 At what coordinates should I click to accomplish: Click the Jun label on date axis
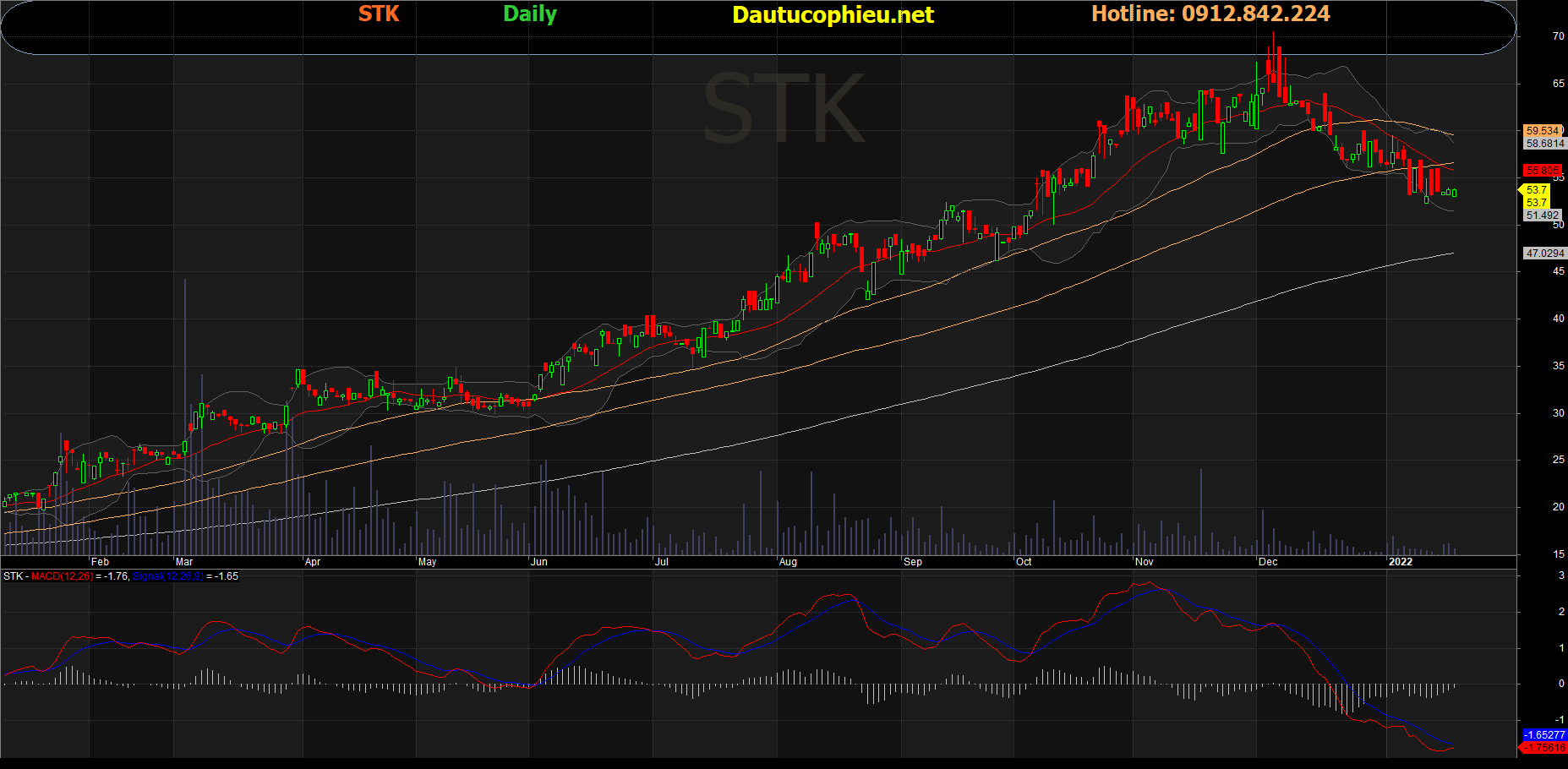click(x=539, y=562)
